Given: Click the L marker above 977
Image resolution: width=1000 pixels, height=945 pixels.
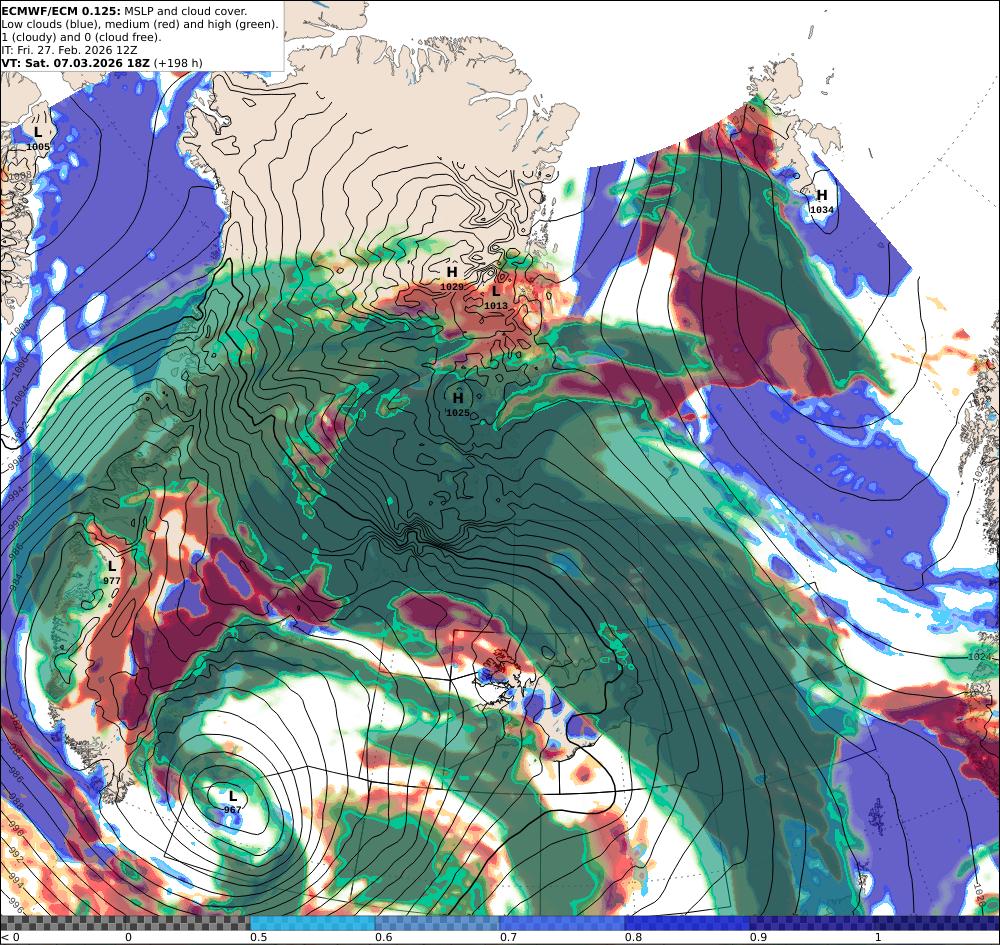Looking at the screenshot, I should coord(112,566).
